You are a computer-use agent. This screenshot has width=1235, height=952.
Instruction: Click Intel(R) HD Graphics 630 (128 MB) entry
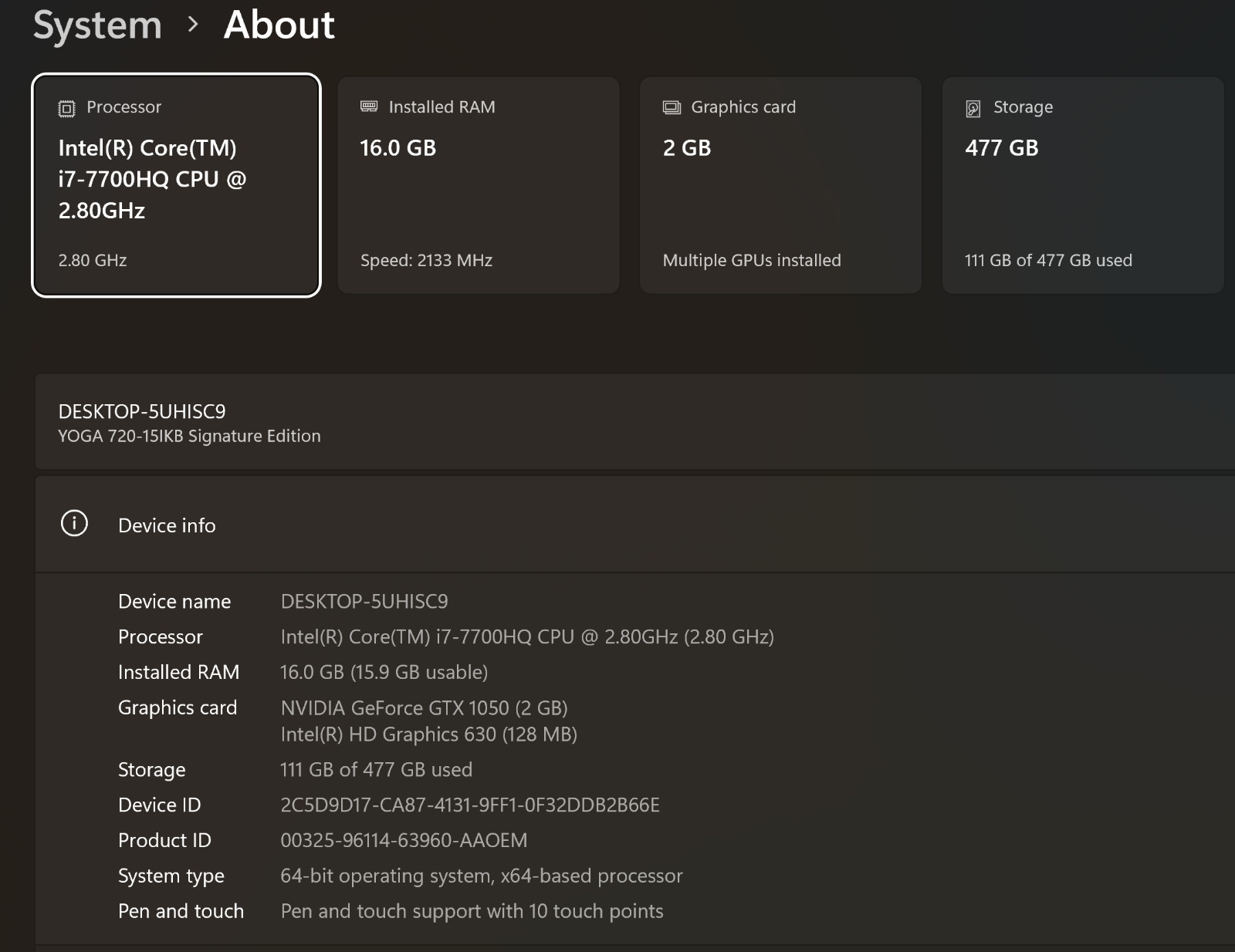429,734
